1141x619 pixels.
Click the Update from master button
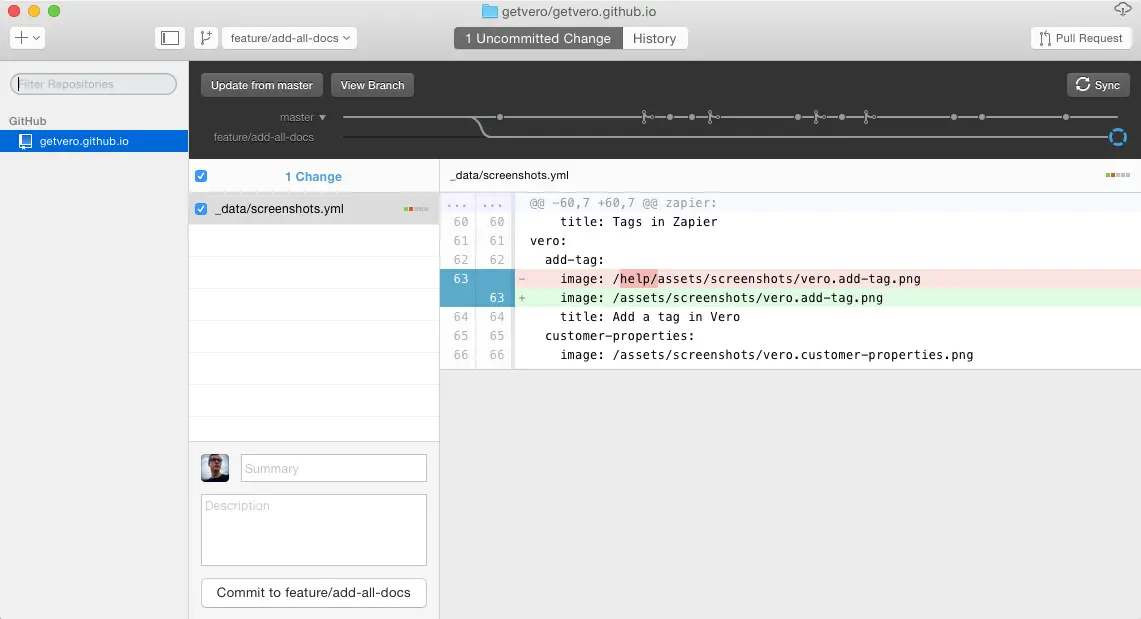[261, 85]
